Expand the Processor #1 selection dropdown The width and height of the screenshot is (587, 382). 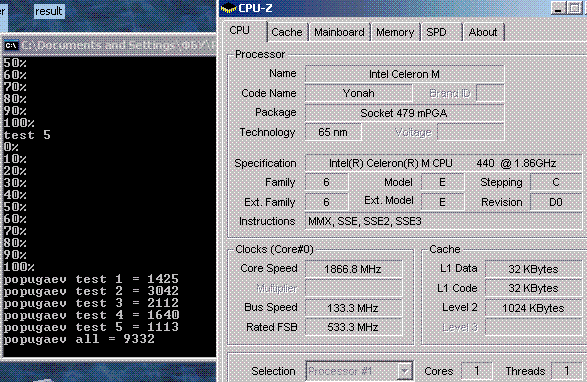tap(404, 371)
